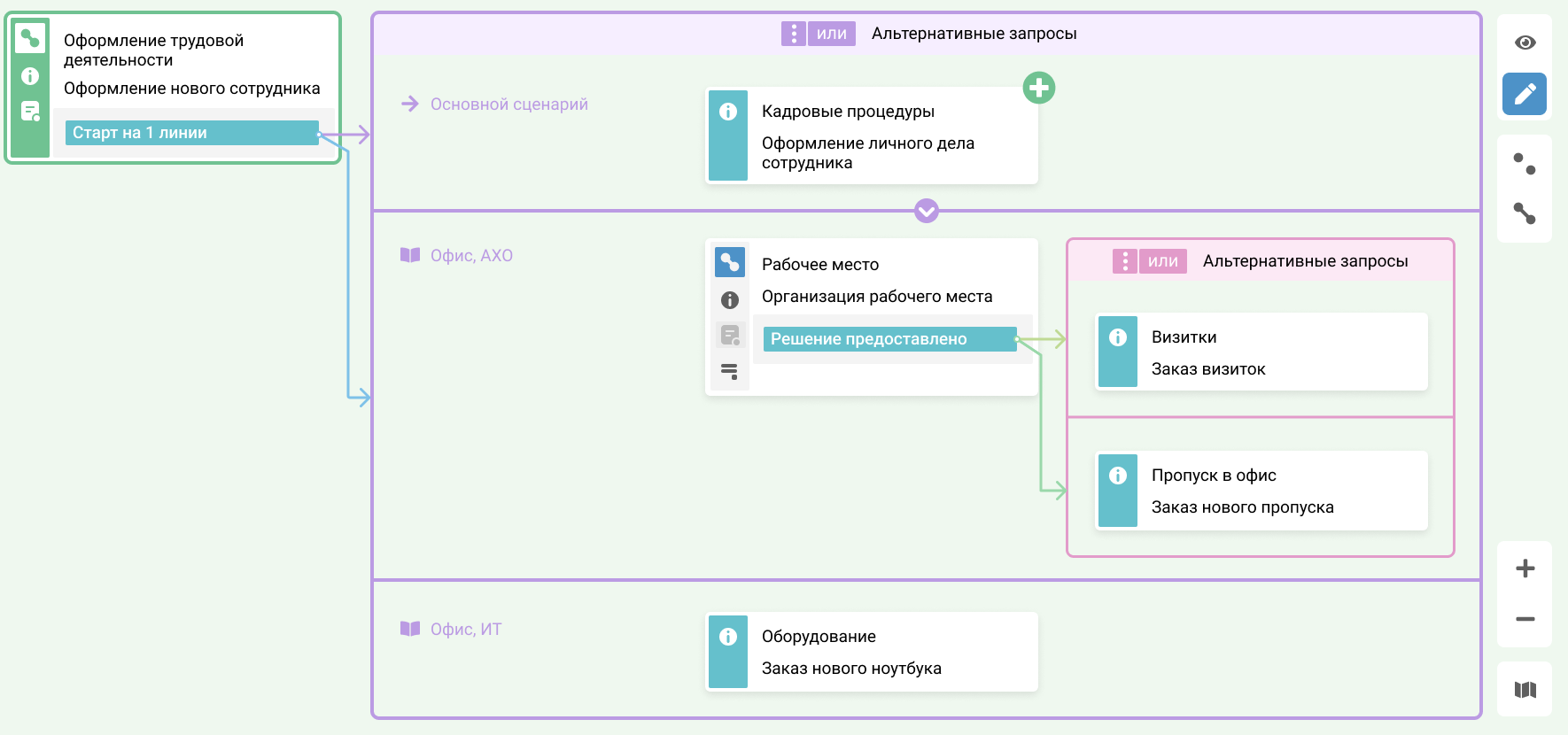Image resolution: width=1568 pixels, height=735 pixels.
Task: Click the 'Основной сценарий' label
Action: [508, 104]
